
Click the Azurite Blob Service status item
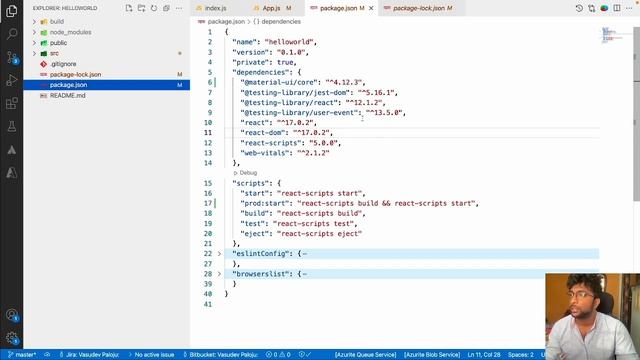(x=432, y=355)
